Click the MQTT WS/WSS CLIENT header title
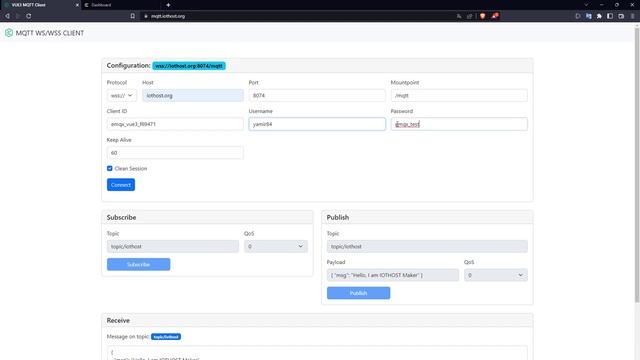 (50, 33)
